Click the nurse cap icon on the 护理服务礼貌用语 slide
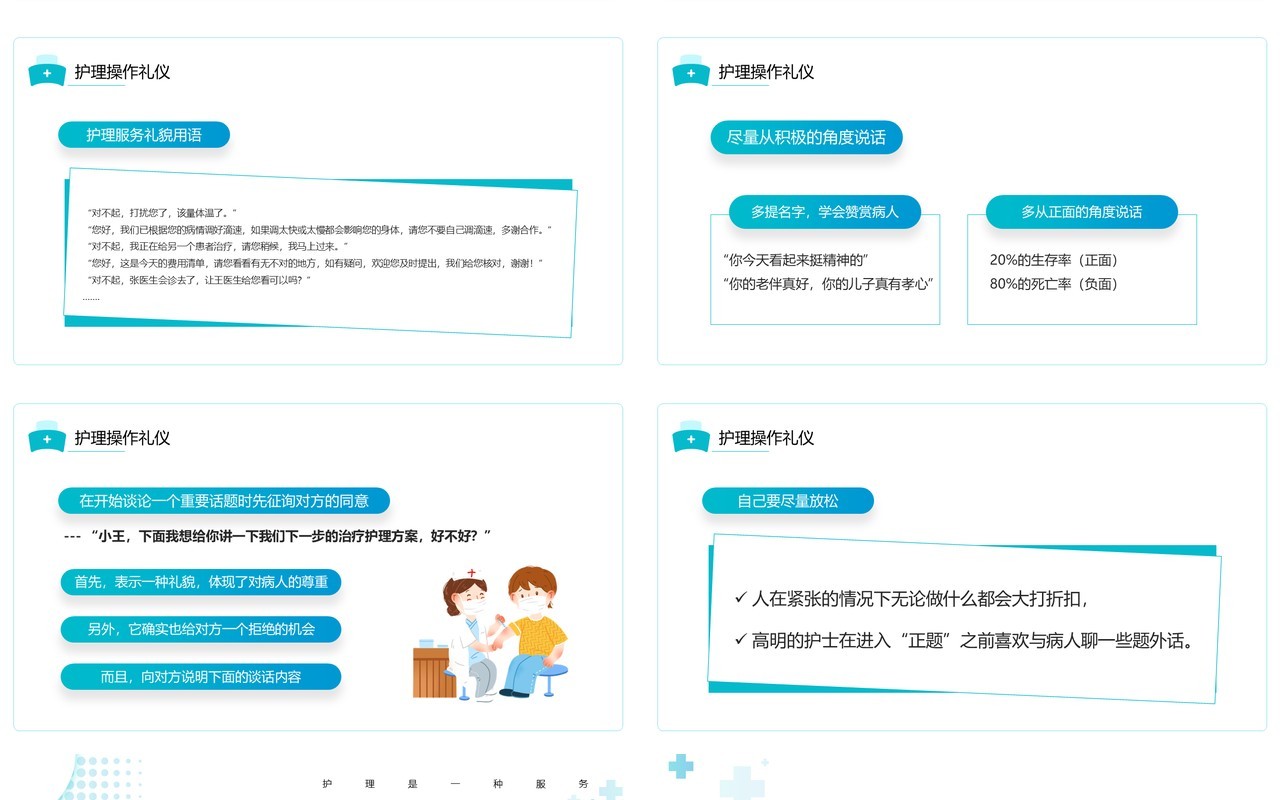 (x=47, y=71)
